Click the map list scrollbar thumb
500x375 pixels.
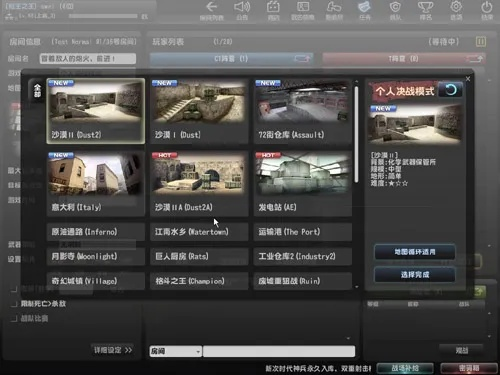[x=356, y=134]
